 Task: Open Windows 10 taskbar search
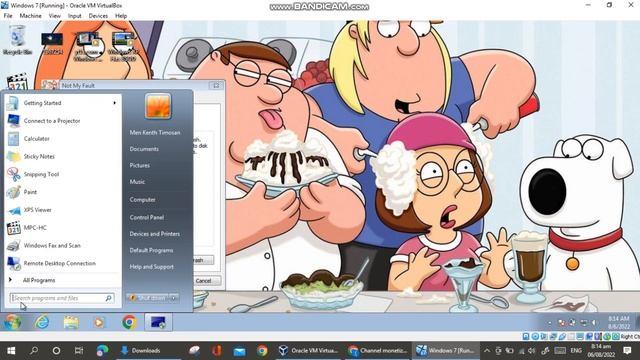[34, 351]
